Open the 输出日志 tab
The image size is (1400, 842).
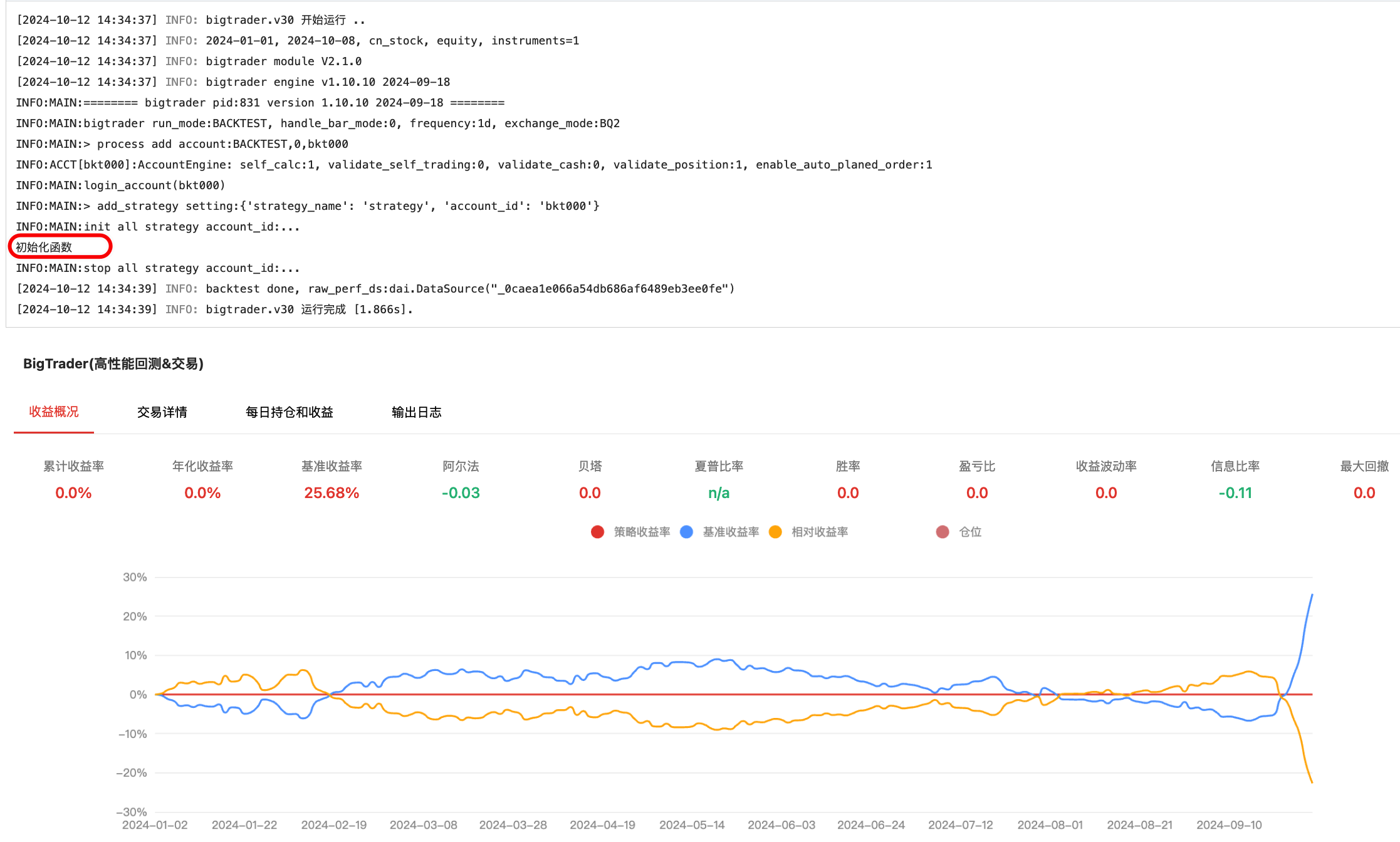coord(417,412)
